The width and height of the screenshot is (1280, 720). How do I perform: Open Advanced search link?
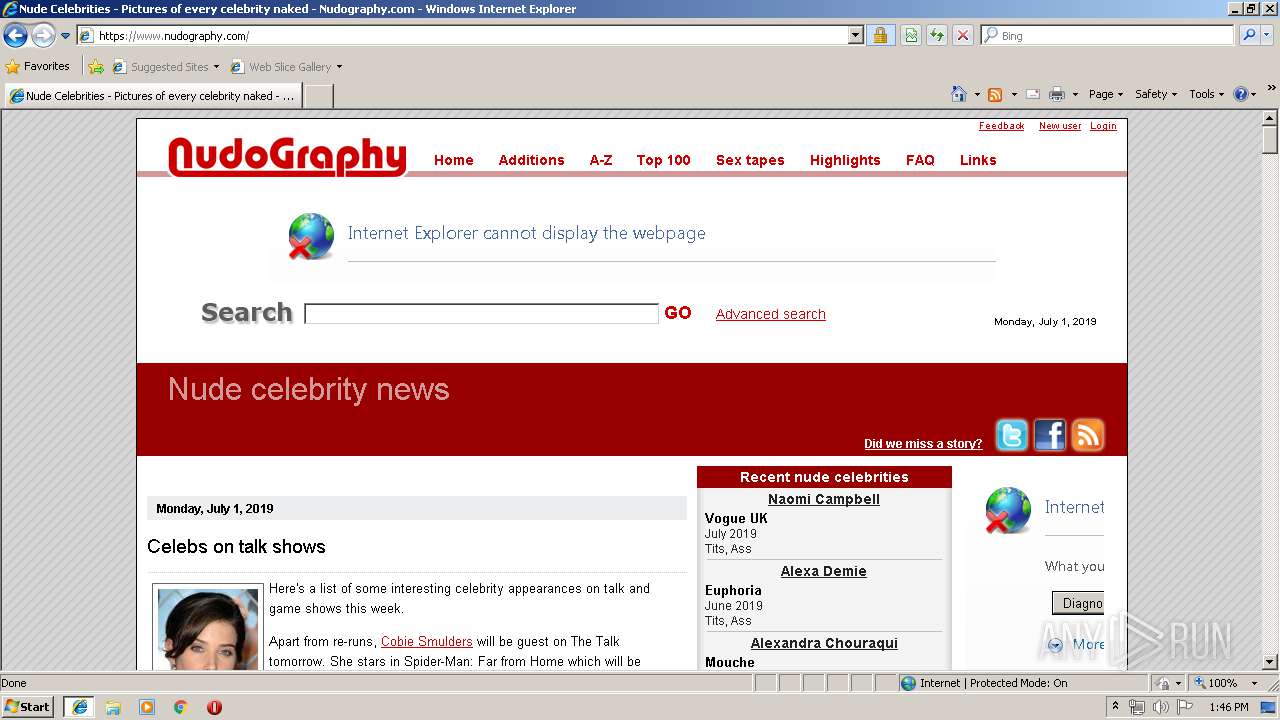pyautogui.click(x=771, y=314)
